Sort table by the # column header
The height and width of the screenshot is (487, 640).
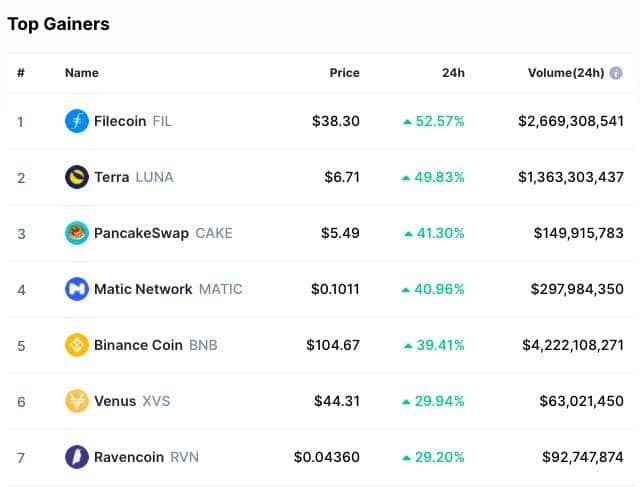coord(21,73)
